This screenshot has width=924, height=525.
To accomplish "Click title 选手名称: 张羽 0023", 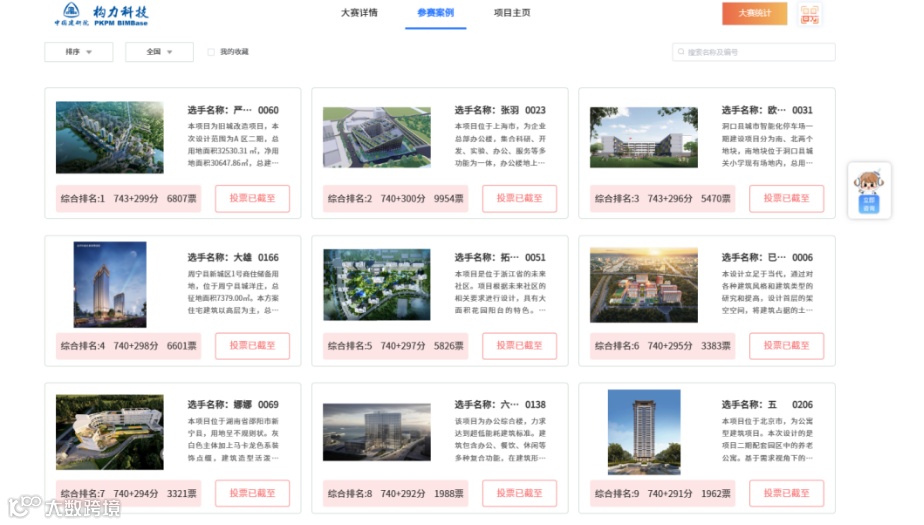I will tap(500, 110).
